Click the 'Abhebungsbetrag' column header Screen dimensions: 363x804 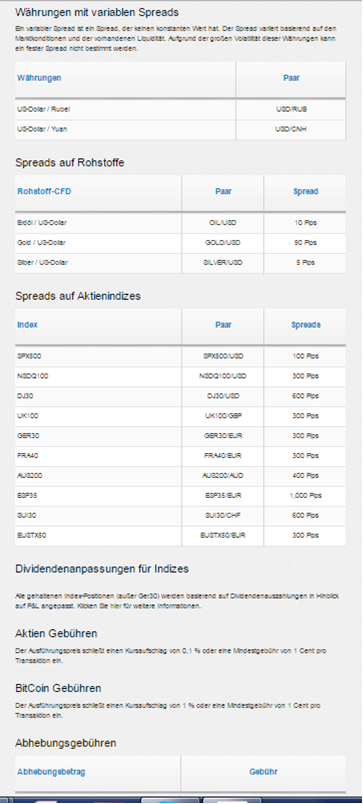[x=49, y=771]
